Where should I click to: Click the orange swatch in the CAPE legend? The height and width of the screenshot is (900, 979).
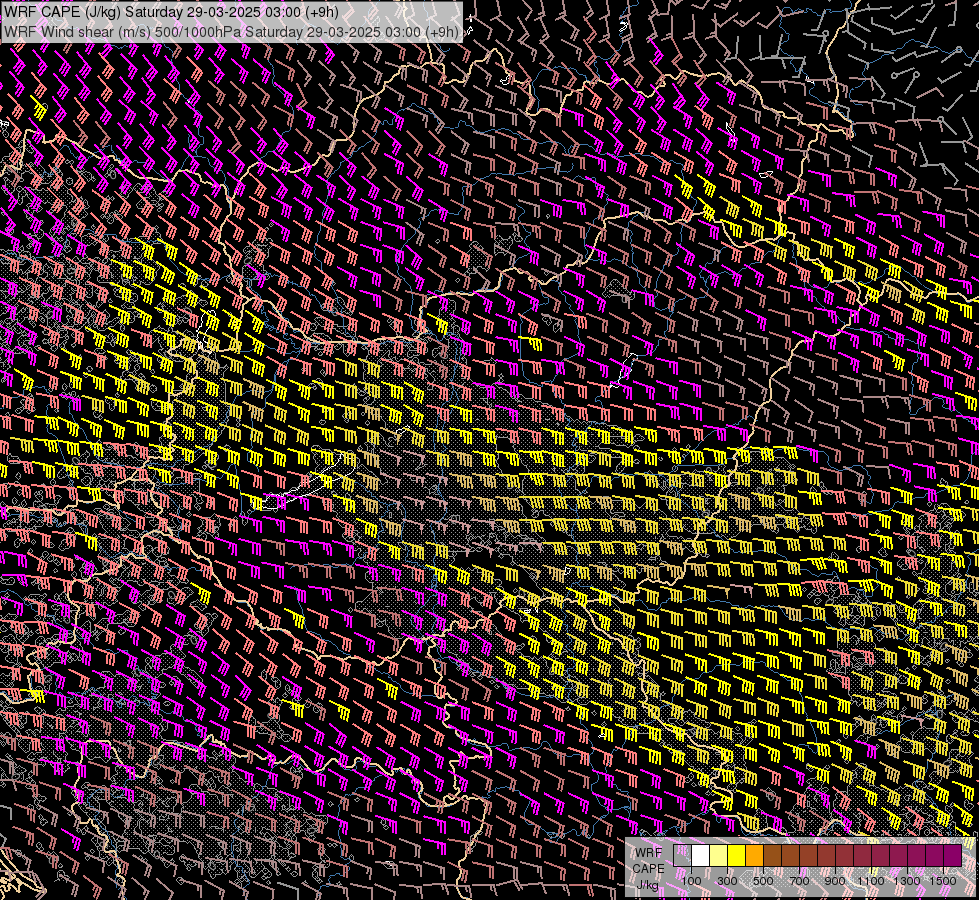[754, 856]
